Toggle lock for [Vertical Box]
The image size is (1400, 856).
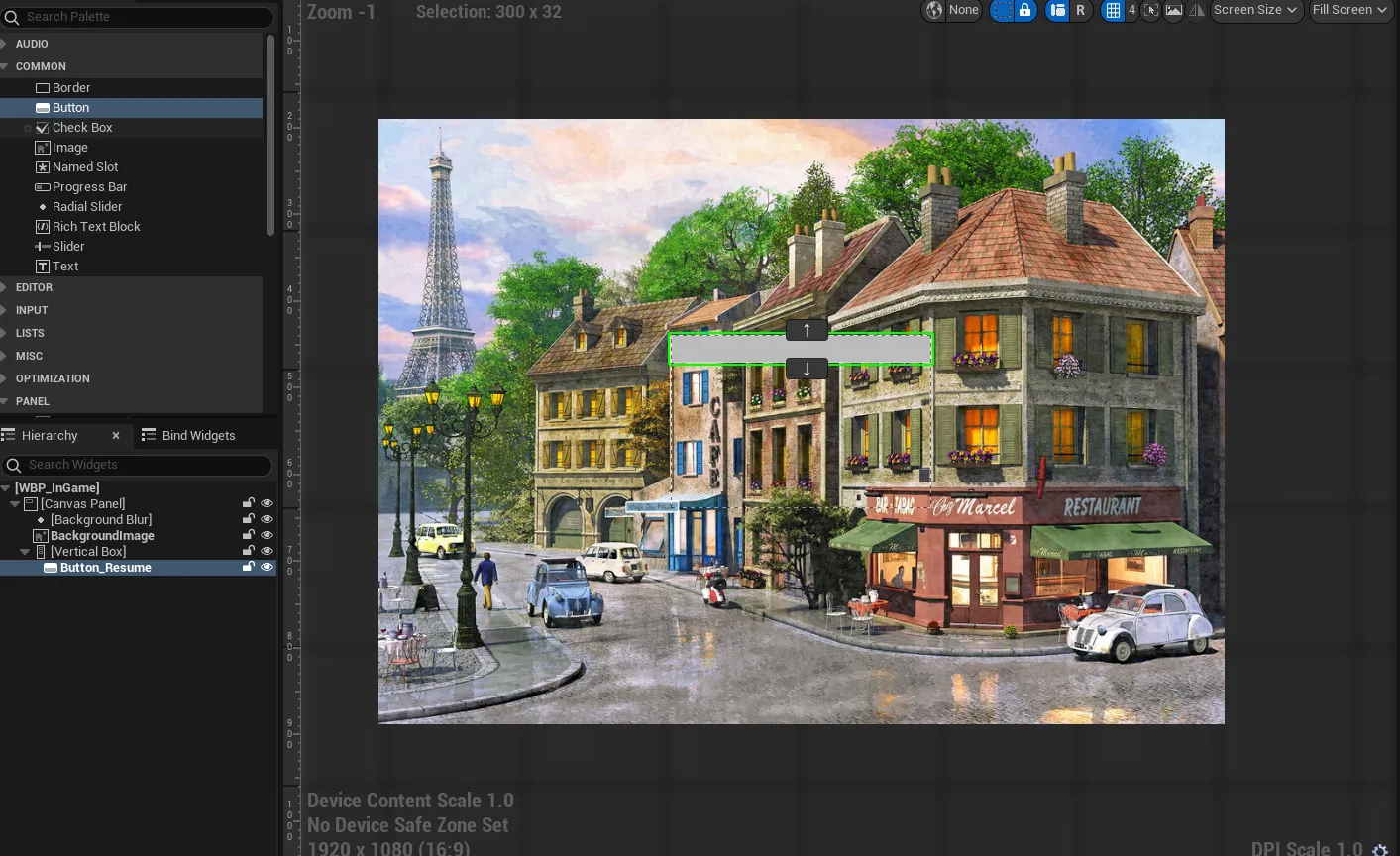tap(249, 552)
